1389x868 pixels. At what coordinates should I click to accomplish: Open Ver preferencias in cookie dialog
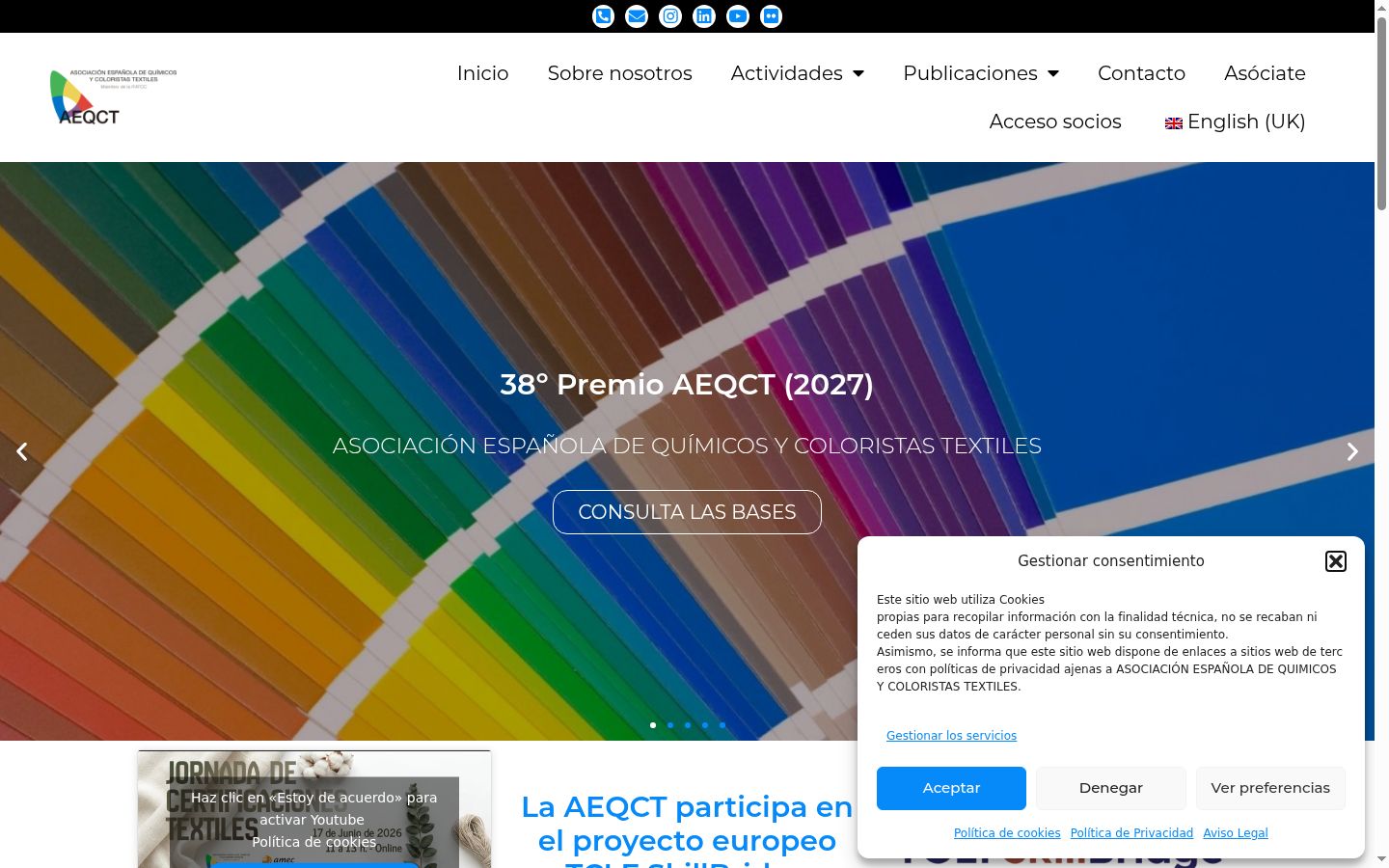(1270, 788)
